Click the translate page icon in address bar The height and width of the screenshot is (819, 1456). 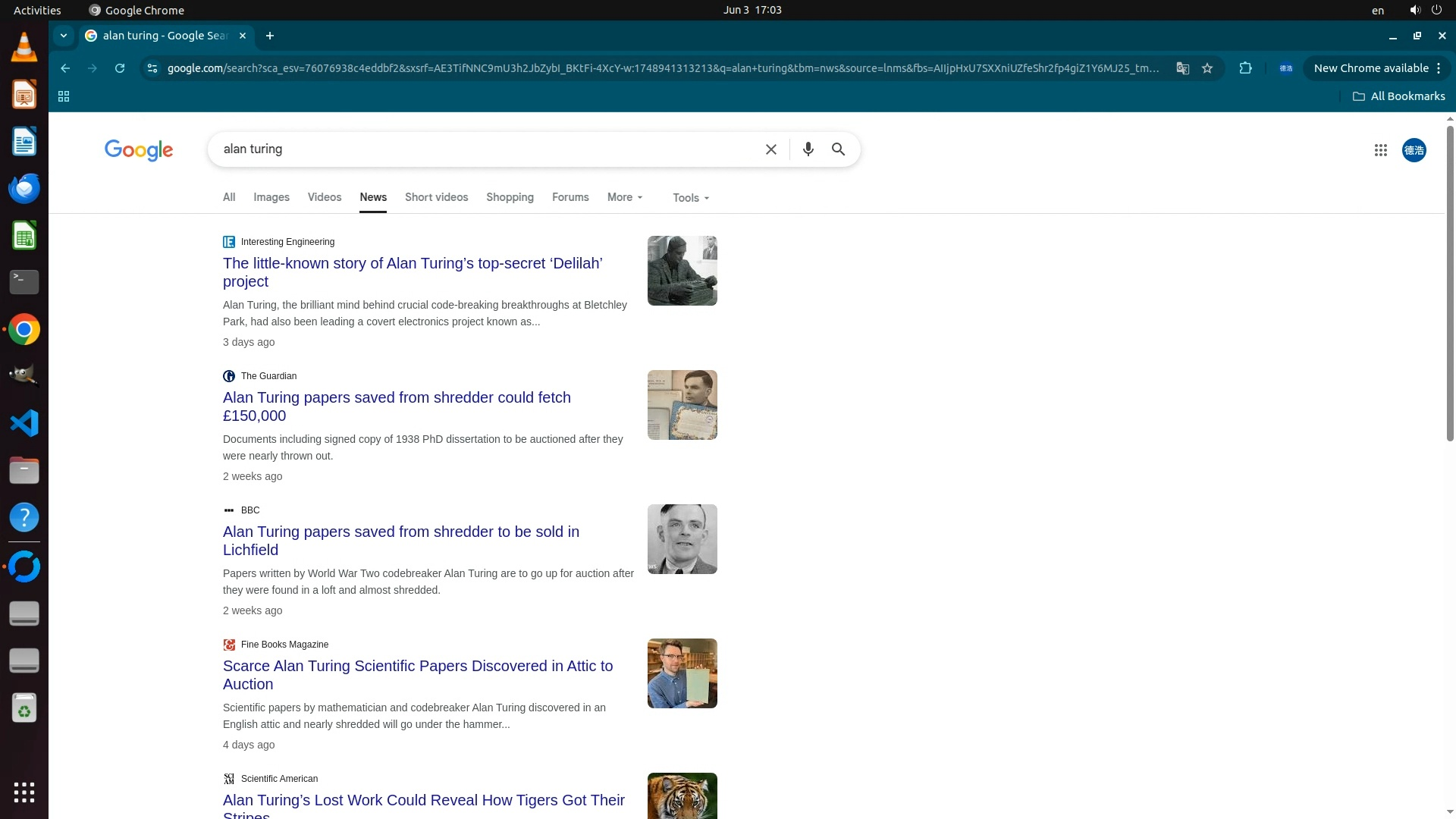1182,68
